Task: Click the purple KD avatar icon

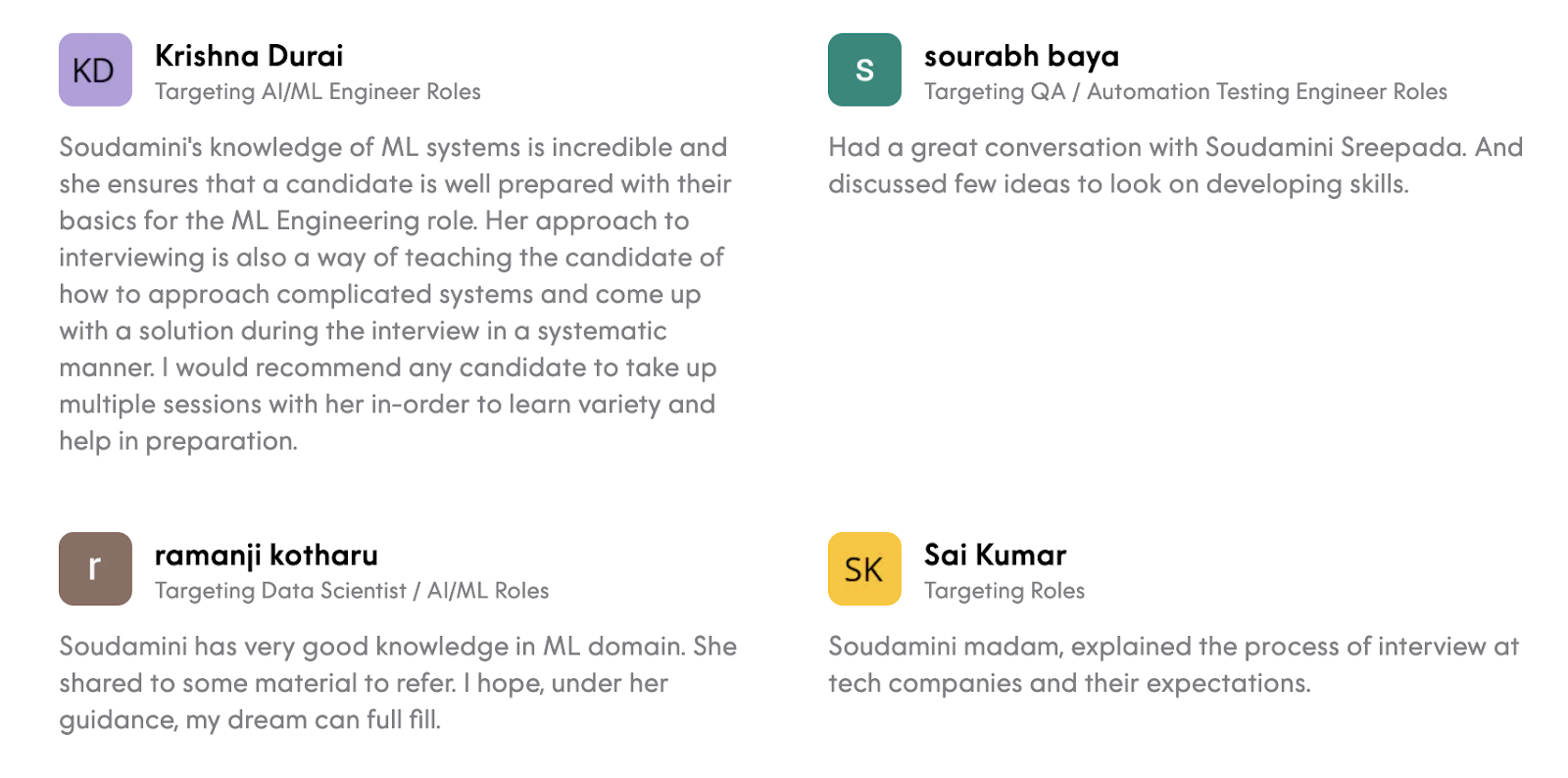Action: [x=95, y=70]
